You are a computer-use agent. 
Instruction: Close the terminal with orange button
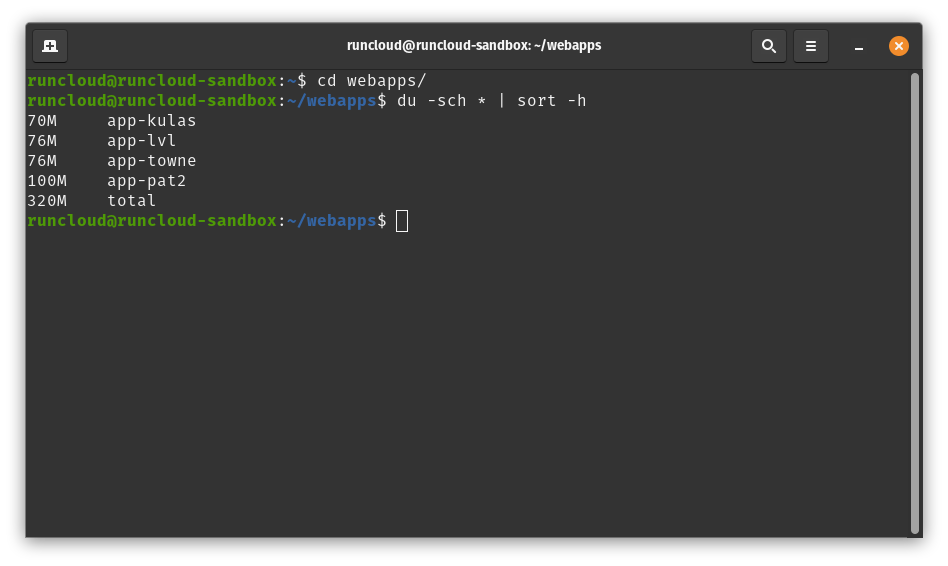898,46
